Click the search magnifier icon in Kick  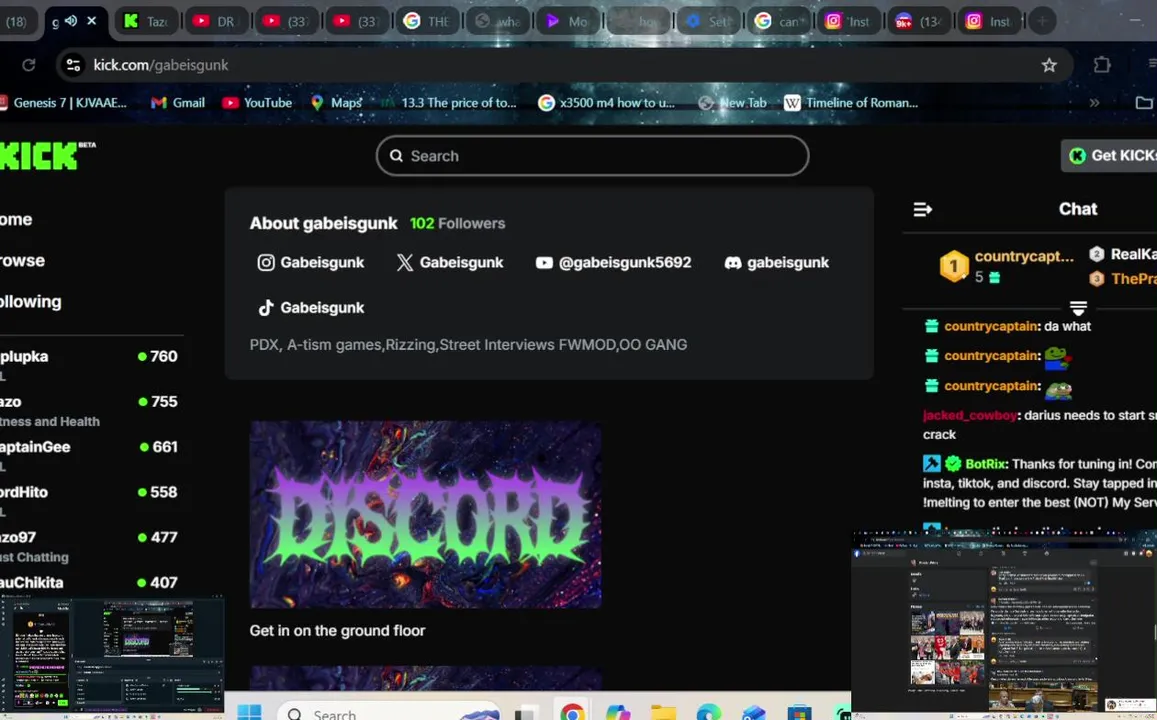[396, 156]
